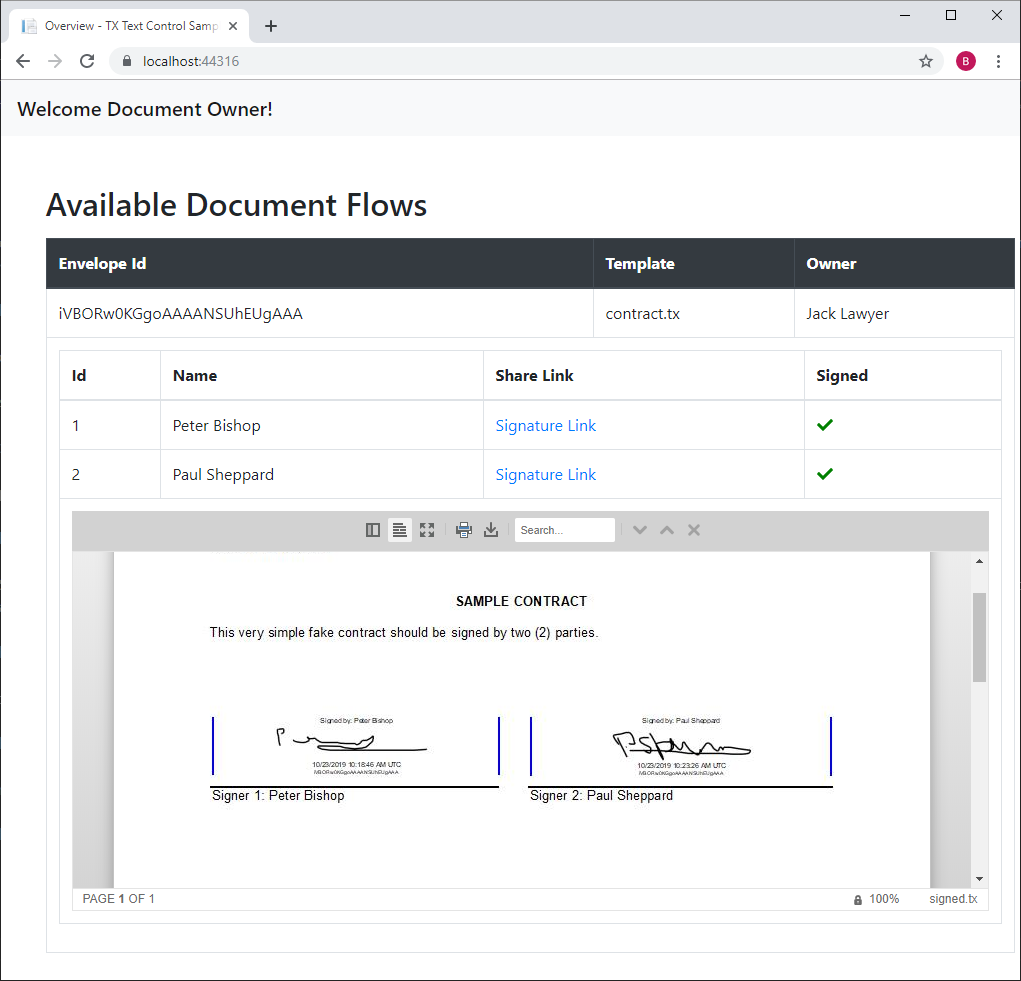Click the Signer 1: Peter Bishop label
This screenshot has width=1021, height=981.
click(278, 795)
